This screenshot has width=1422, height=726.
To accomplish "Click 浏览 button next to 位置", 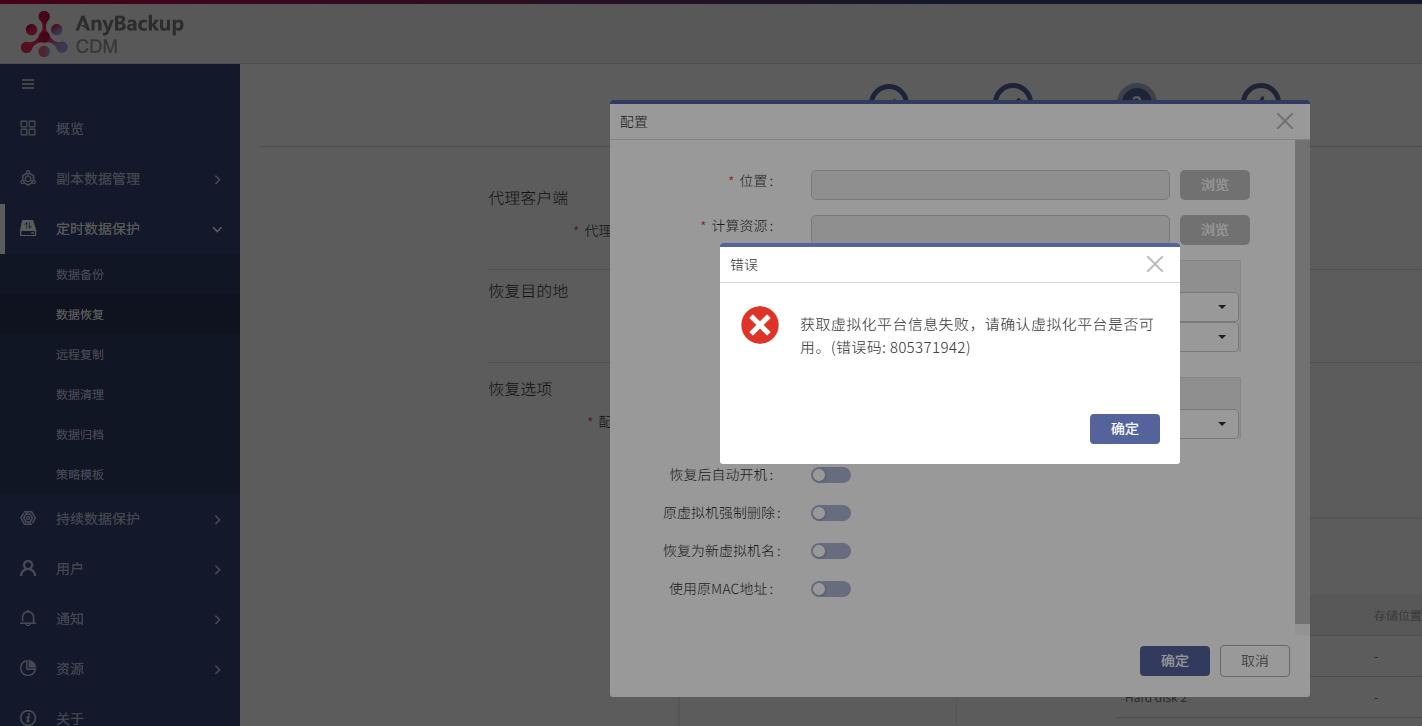I will [1215, 185].
